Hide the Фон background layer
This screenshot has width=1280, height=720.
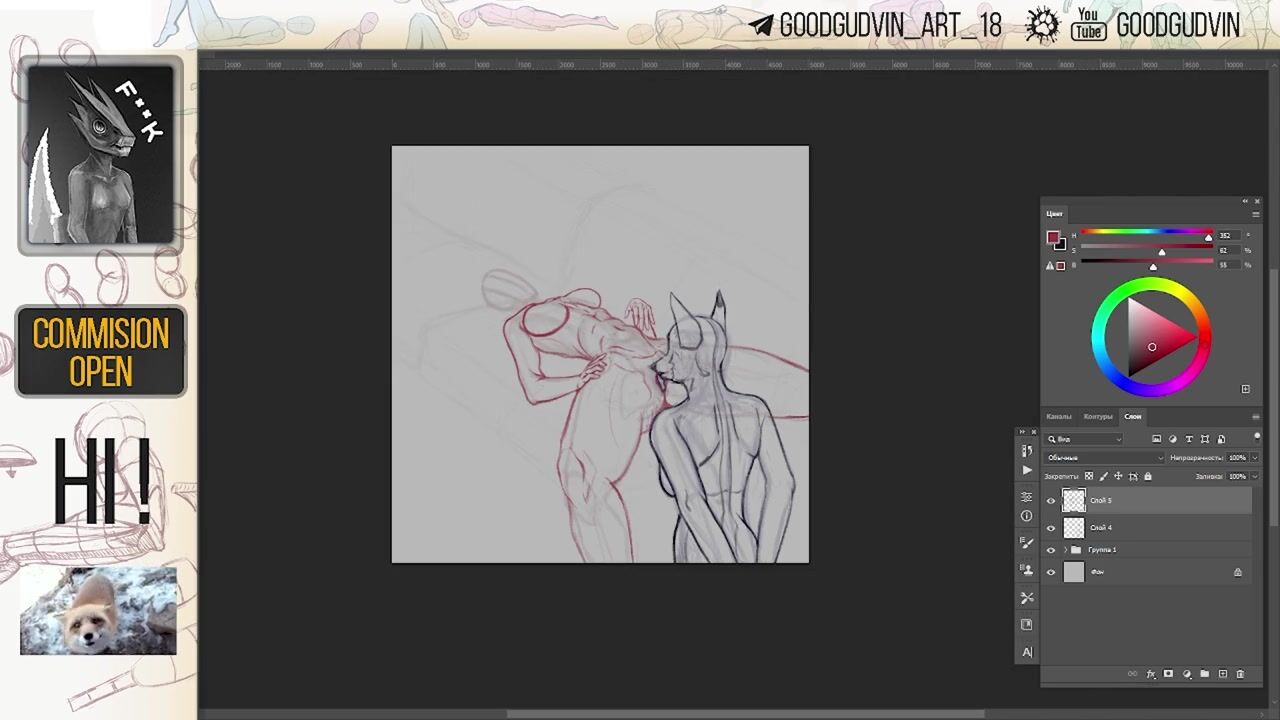click(x=1050, y=572)
